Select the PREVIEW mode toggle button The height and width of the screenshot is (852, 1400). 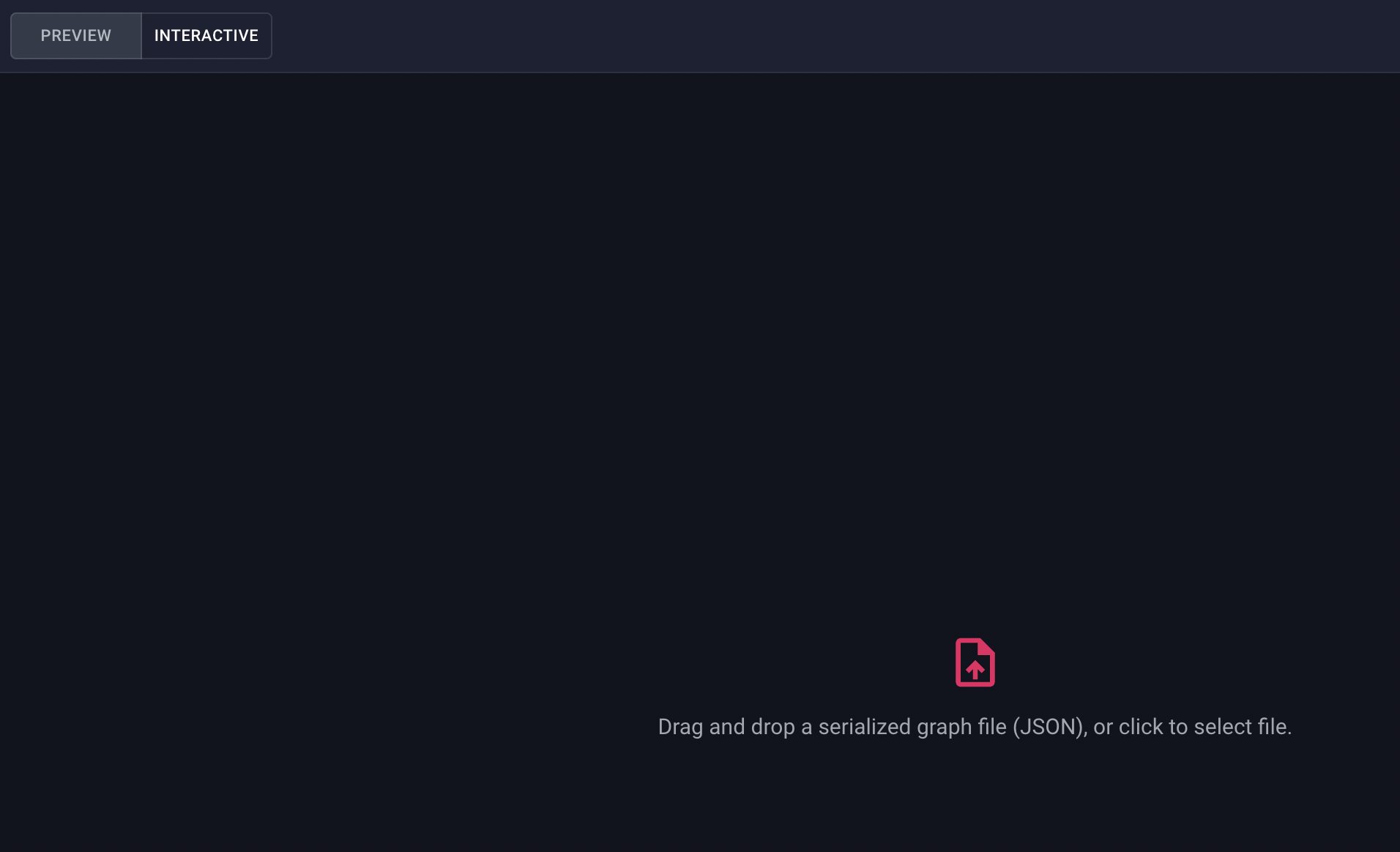[76, 35]
